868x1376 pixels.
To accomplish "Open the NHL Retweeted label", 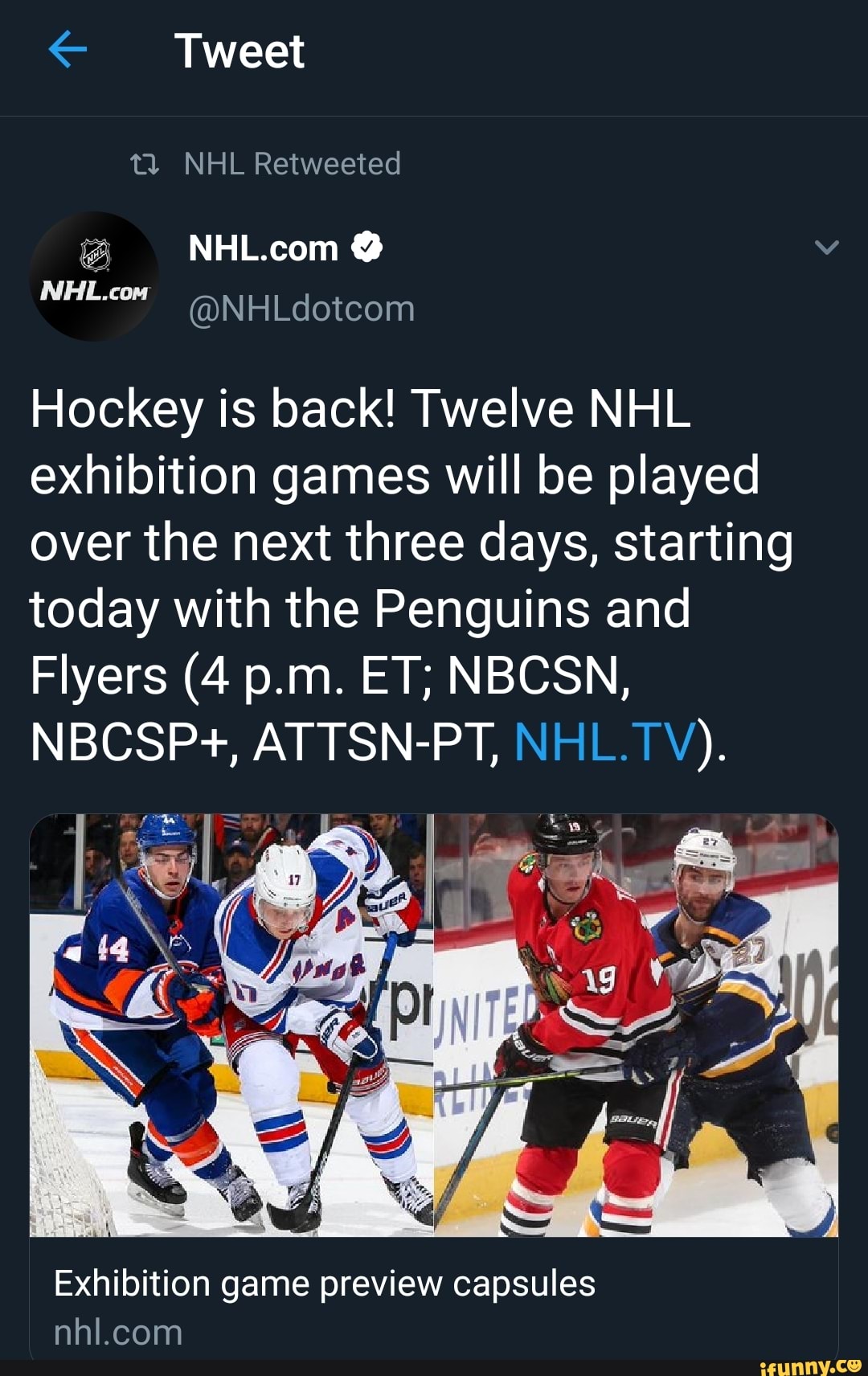I will [x=292, y=164].
